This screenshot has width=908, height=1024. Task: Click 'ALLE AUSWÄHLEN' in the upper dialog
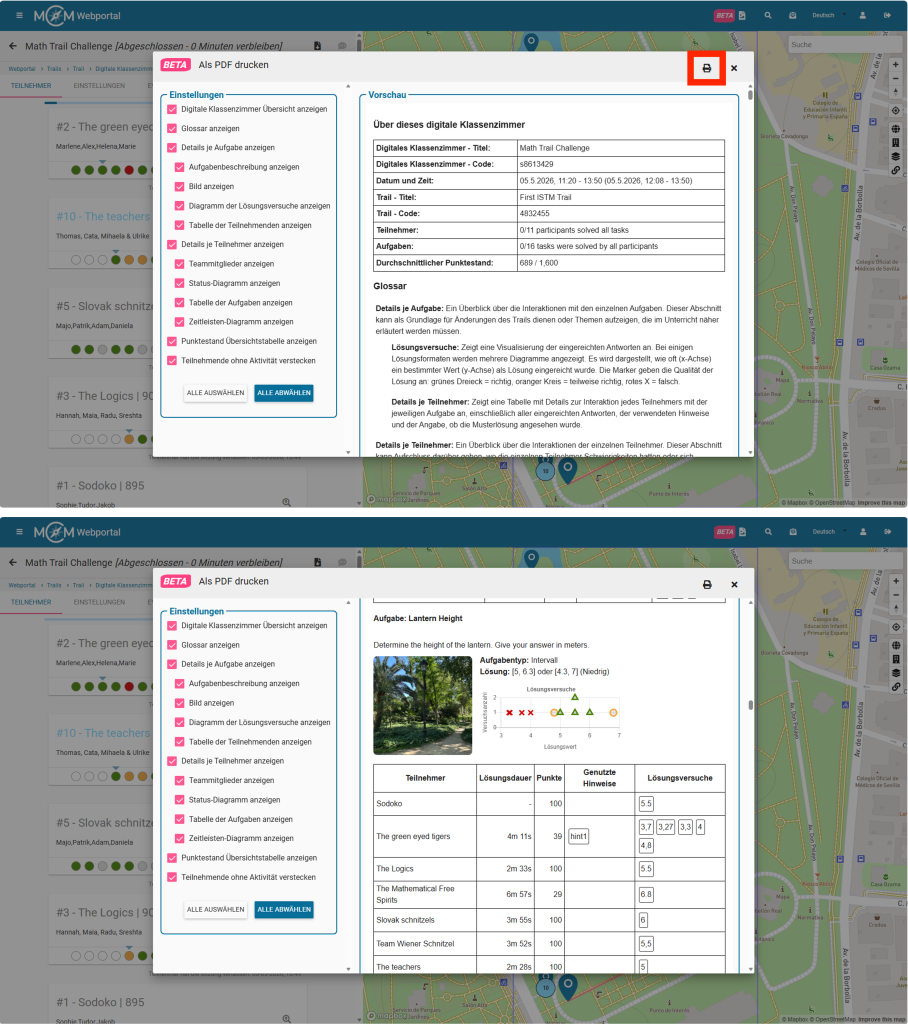click(x=216, y=392)
